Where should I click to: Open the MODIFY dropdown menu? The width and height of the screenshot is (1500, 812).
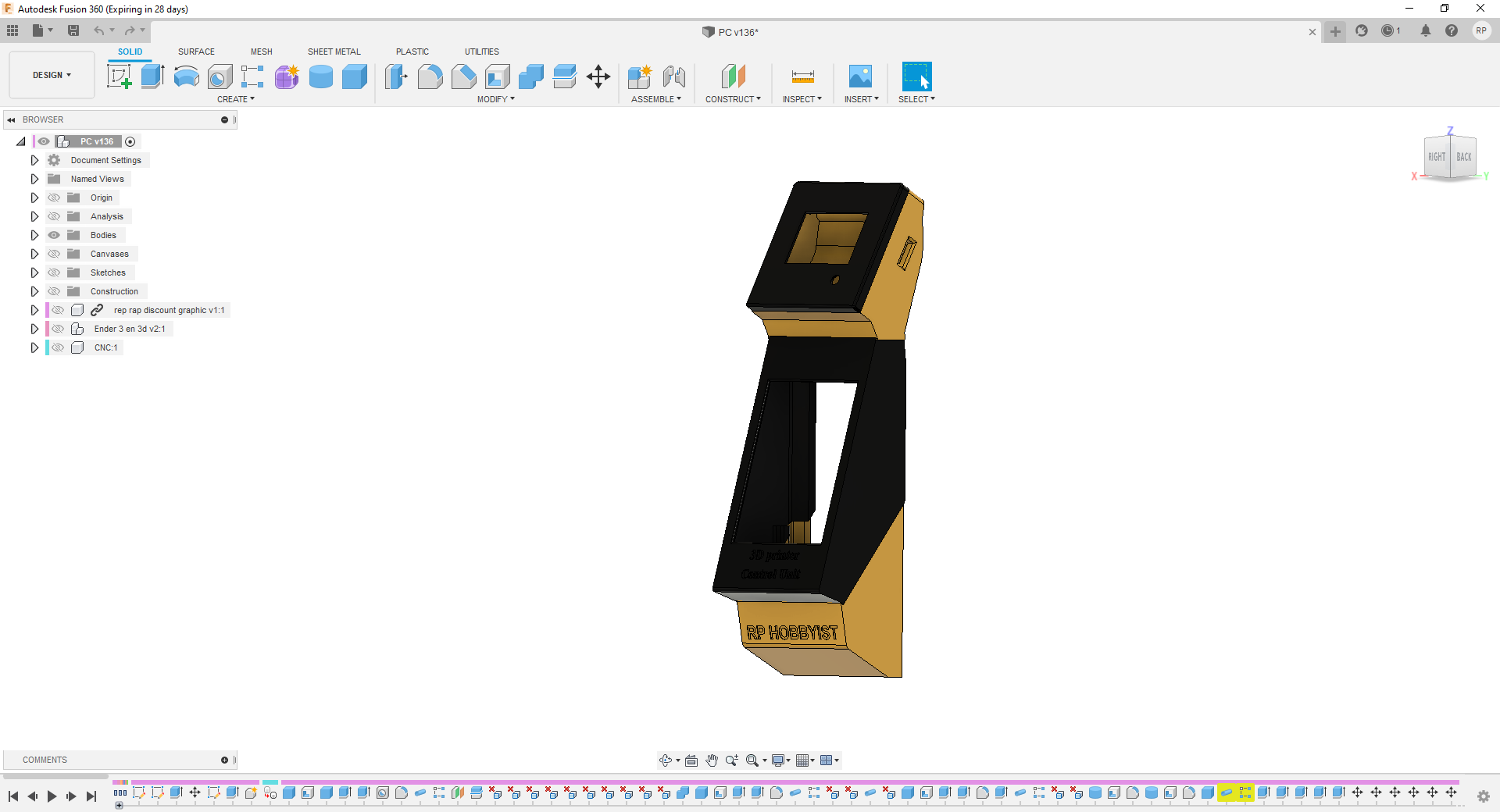(x=496, y=99)
